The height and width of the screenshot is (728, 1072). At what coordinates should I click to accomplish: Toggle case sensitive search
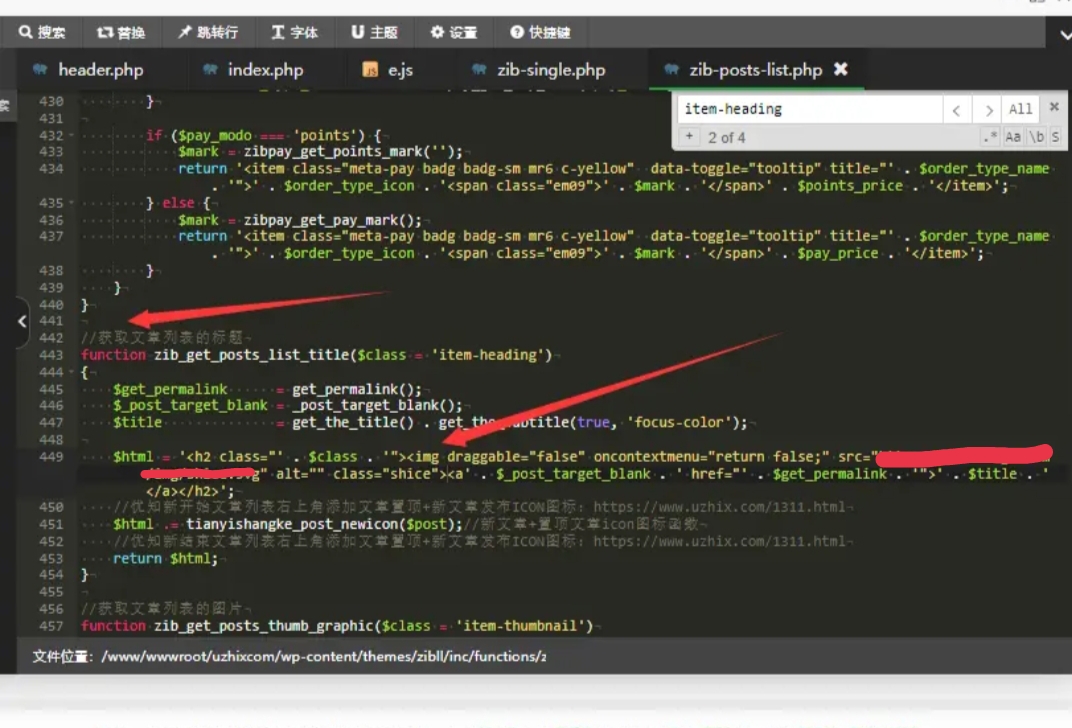pos(1013,137)
